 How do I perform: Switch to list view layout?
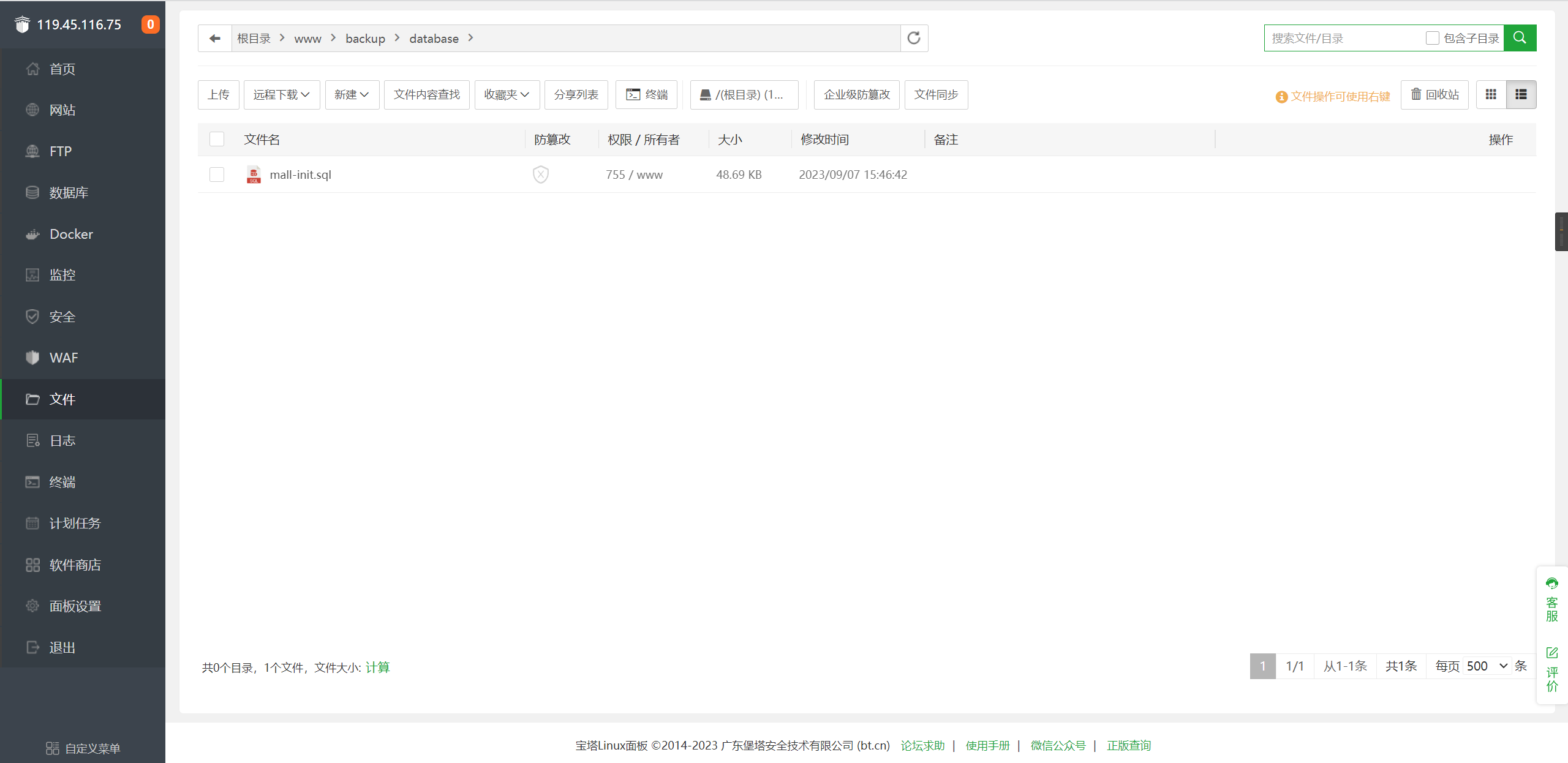[x=1521, y=95]
